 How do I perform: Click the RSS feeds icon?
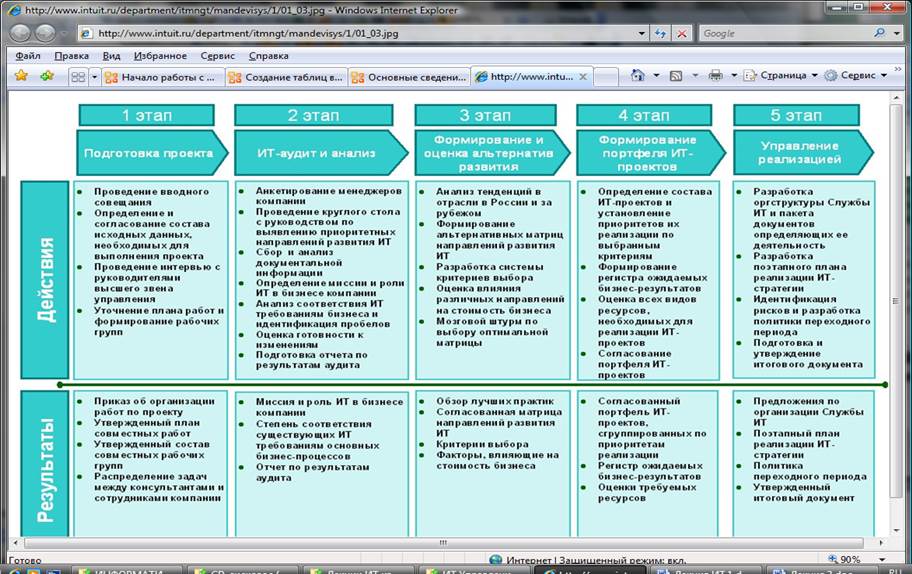pyautogui.click(x=676, y=76)
